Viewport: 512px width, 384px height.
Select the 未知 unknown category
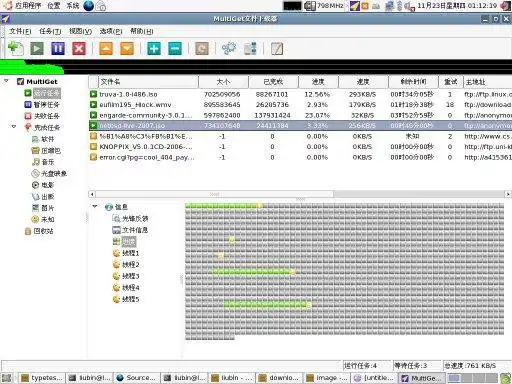pos(43,219)
